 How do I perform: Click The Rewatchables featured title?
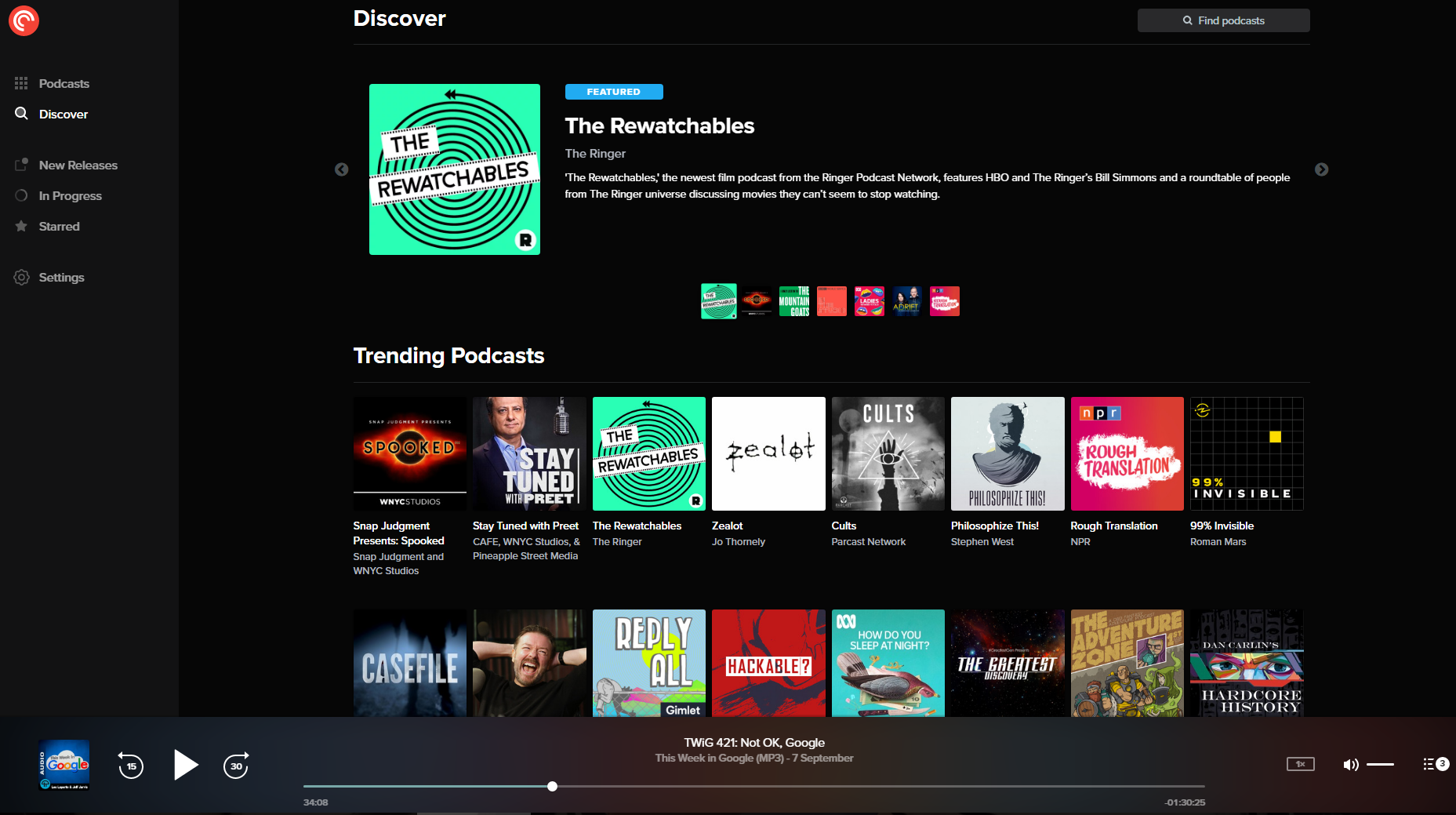tap(659, 126)
